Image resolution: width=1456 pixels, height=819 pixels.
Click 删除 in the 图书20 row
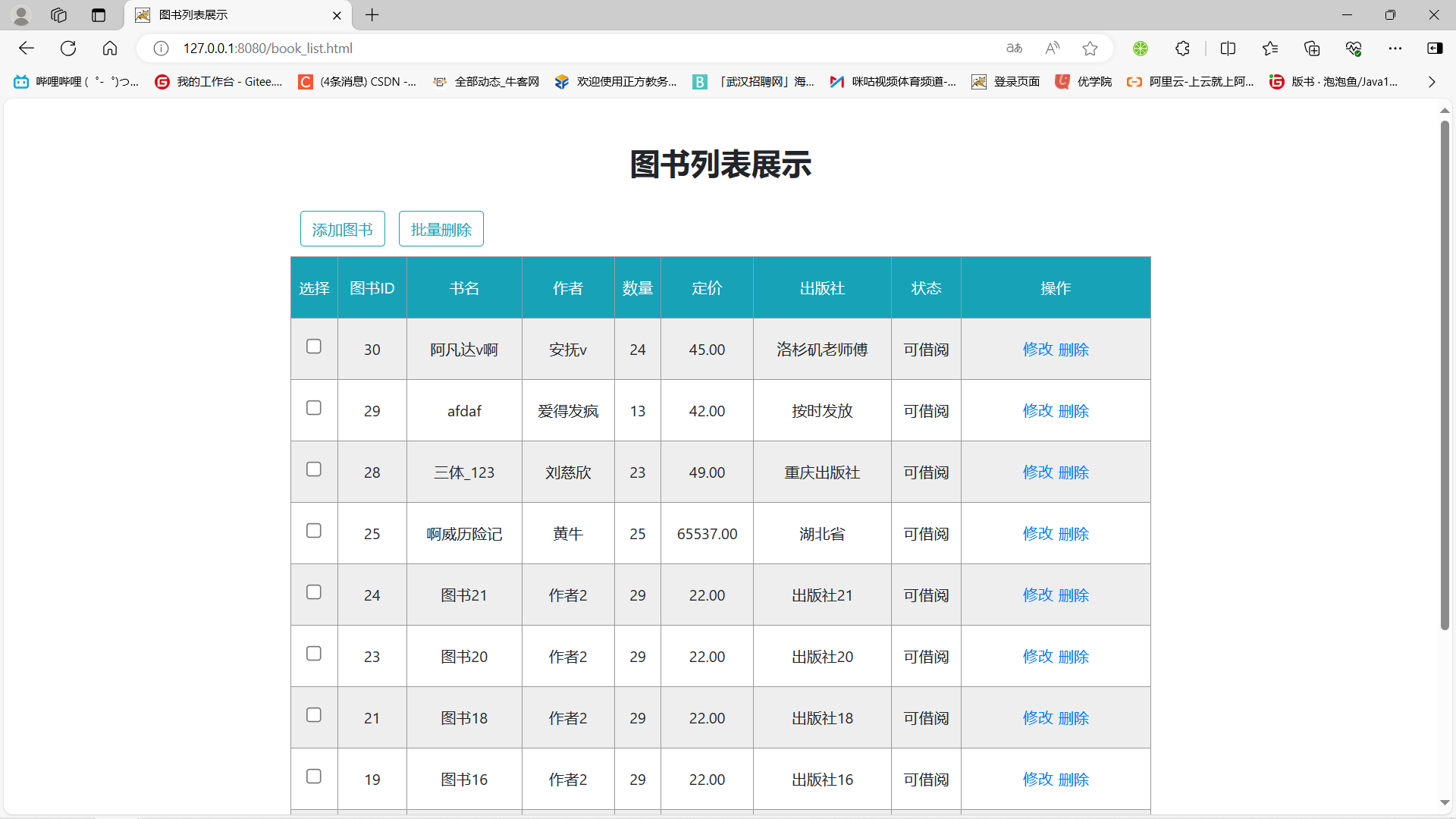coord(1074,657)
